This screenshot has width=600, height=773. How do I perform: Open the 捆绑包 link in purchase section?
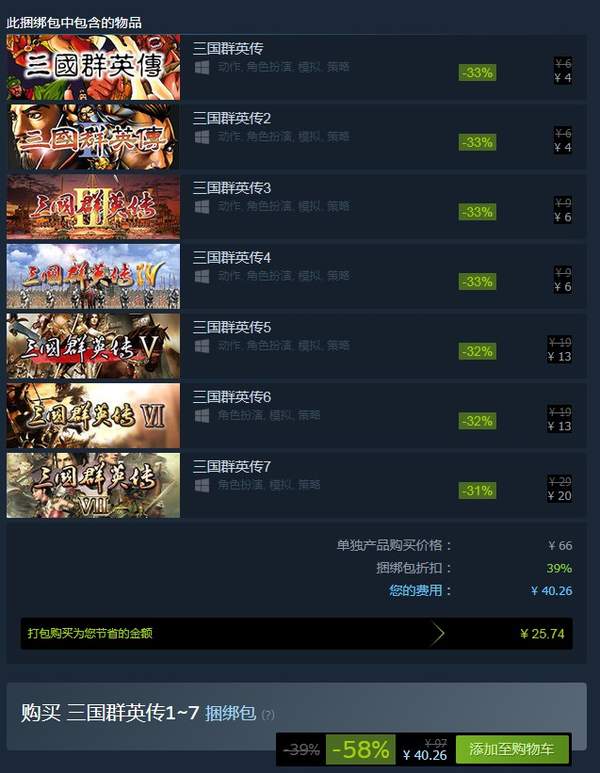pyautogui.click(x=230, y=713)
